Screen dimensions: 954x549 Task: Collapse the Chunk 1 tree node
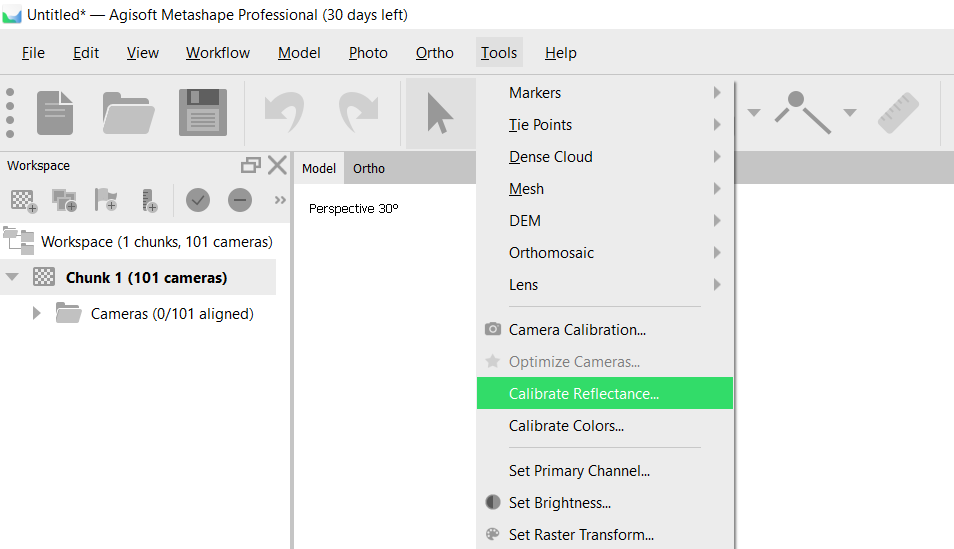[13, 277]
